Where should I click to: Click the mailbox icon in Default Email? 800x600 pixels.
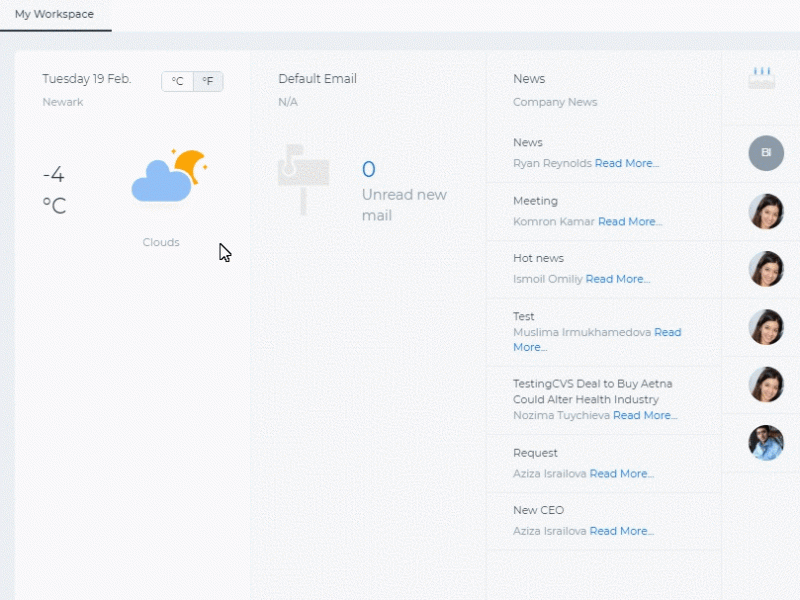303,180
